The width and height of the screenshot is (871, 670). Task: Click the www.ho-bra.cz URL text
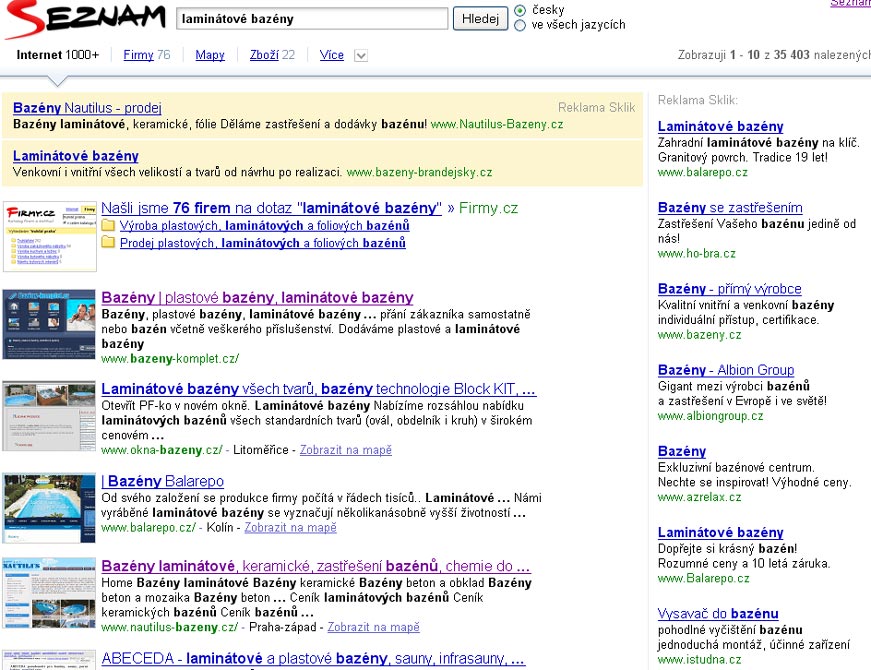(697, 254)
